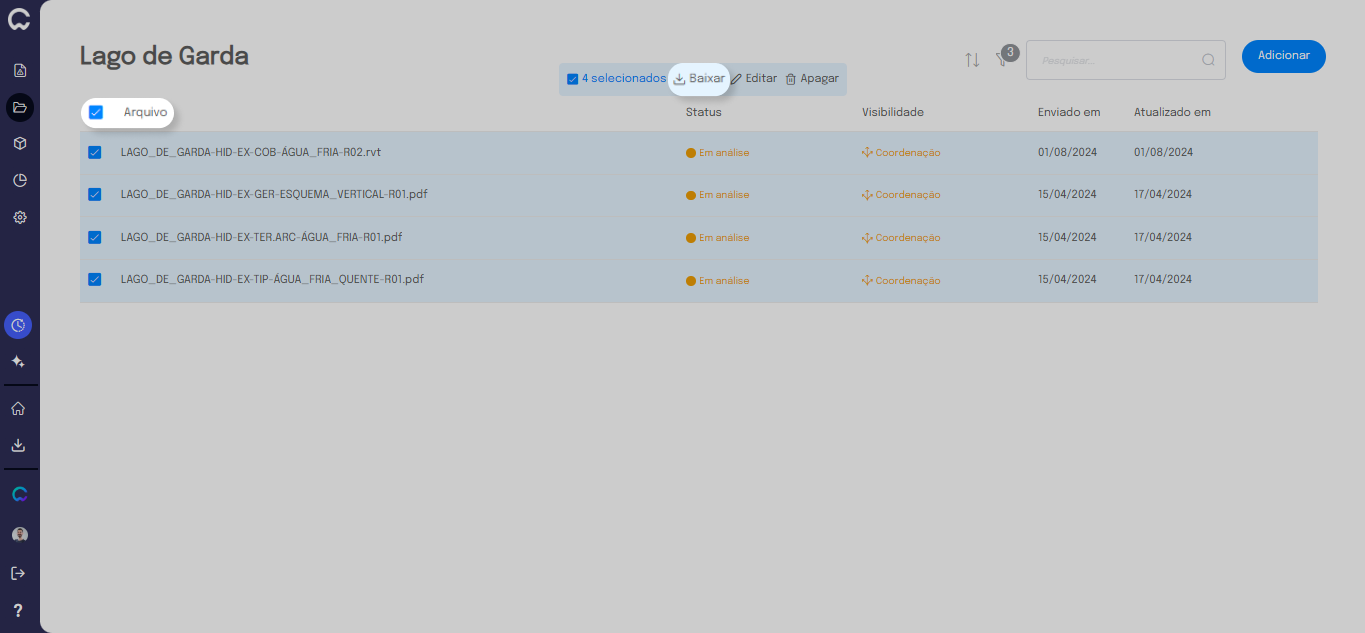Image resolution: width=1365 pixels, height=633 pixels.
Task: Deselect the ÁGUA_FRIA_QUENTE-R01.pdf row checkbox
Action: [95, 280]
